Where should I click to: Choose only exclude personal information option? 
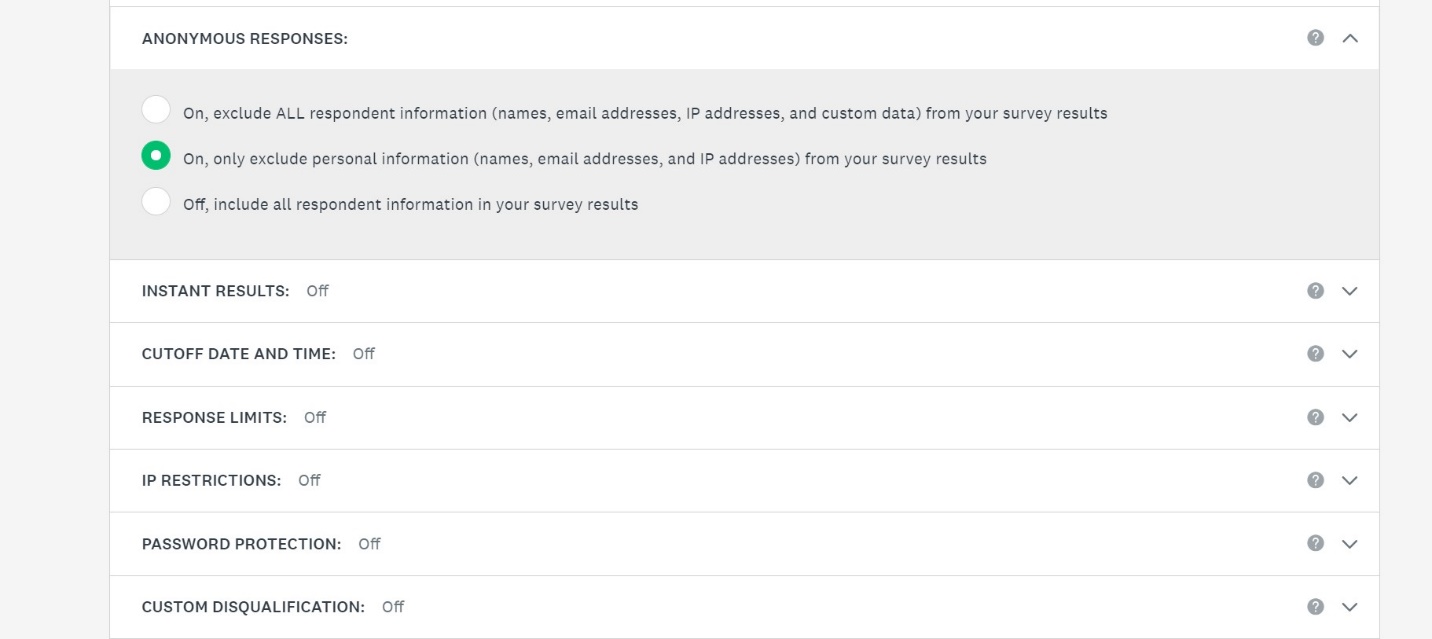click(x=156, y=155)
